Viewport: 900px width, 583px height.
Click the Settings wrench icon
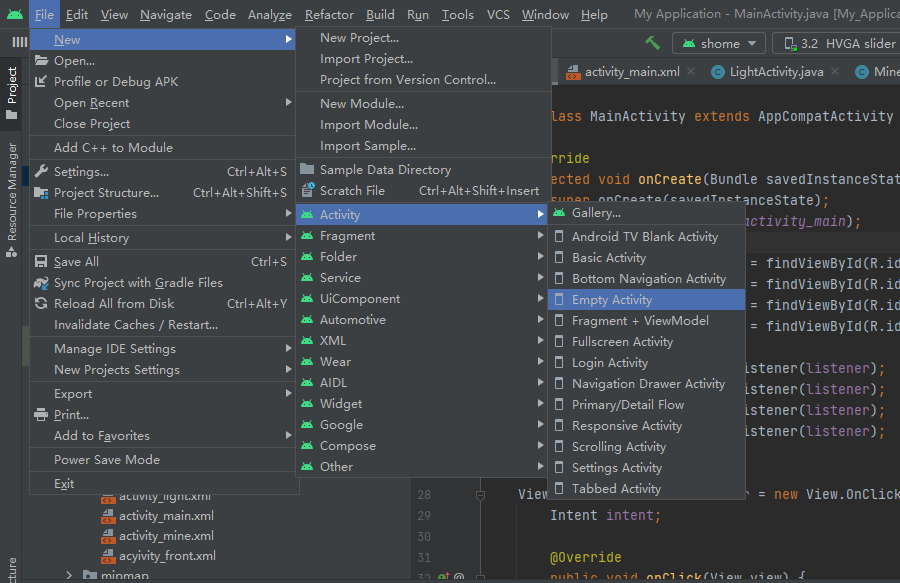click(x=41, y=171)
